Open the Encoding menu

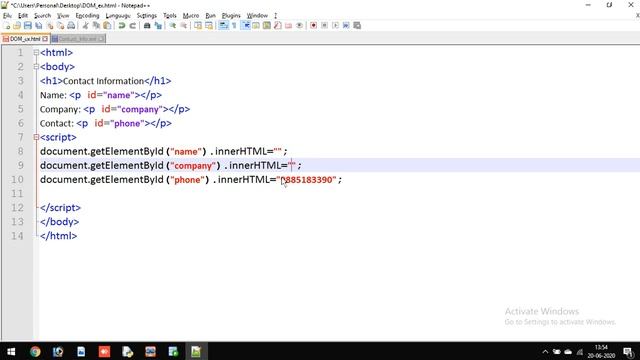click(x=87, y=16)
